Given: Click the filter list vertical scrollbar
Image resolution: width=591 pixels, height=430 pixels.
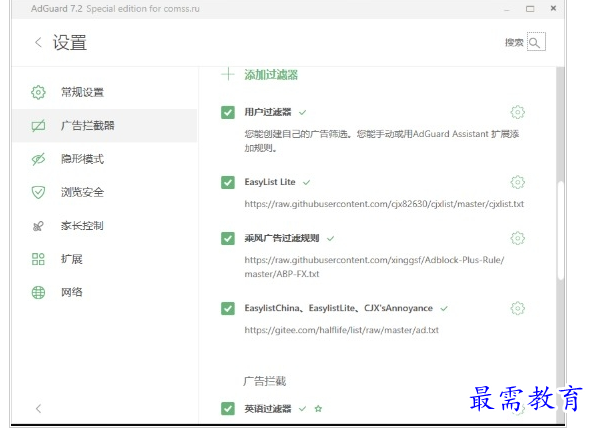Looking at the screenshot, I should 560,231.
